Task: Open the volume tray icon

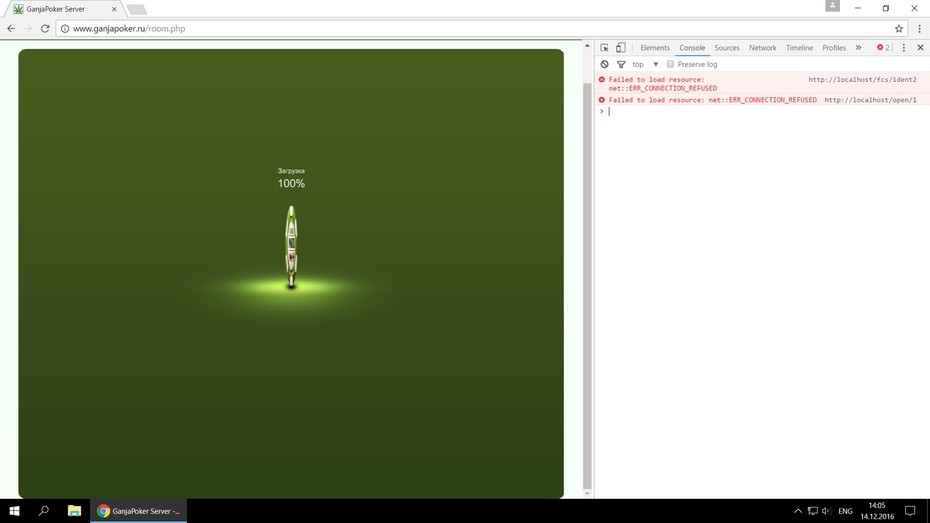Action: (827, 511)
